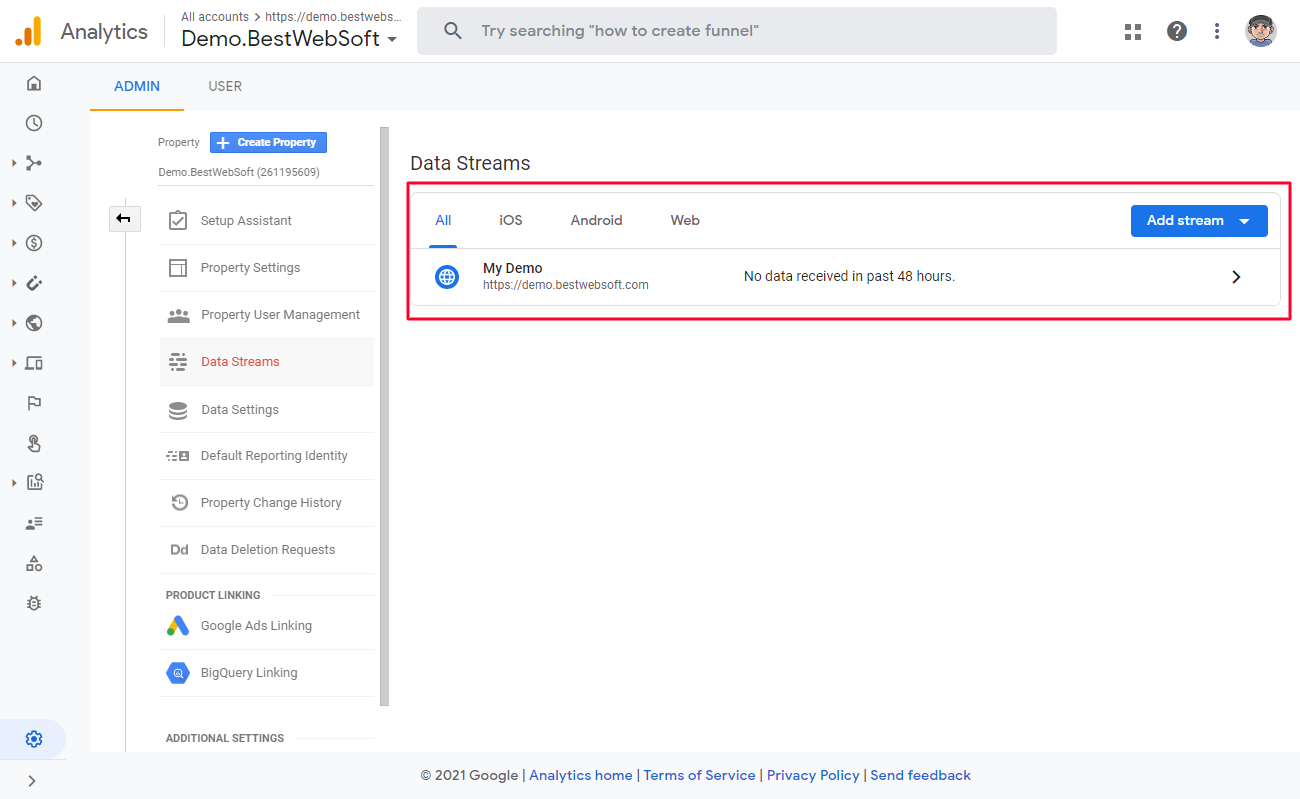Open Custom definitions shapes icon in sidebar
The width and height of the screenshot is (1300, 799).
click(34, 563)
